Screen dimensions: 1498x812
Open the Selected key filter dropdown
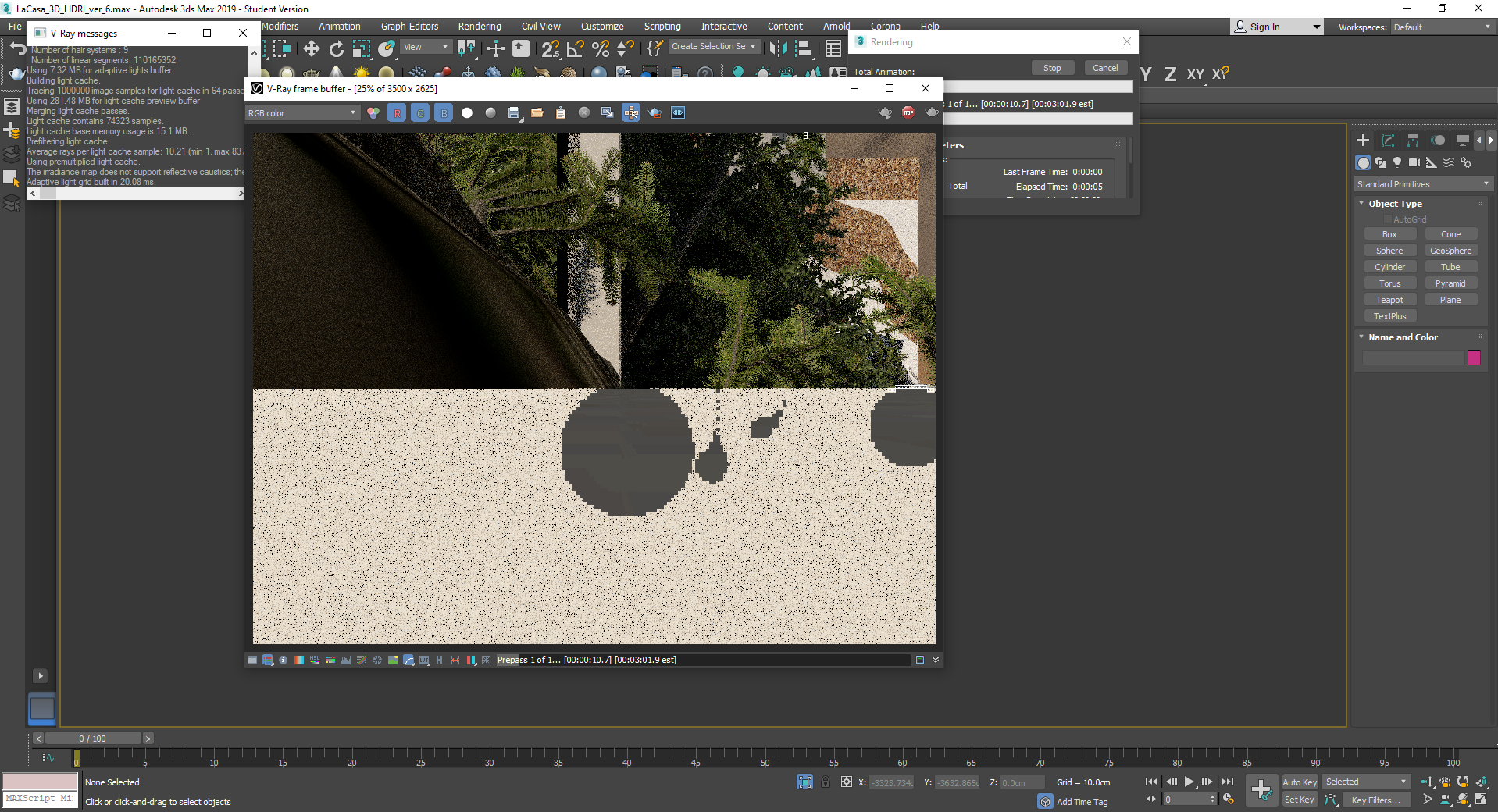pyautogui.click(x=1367, y=782)
